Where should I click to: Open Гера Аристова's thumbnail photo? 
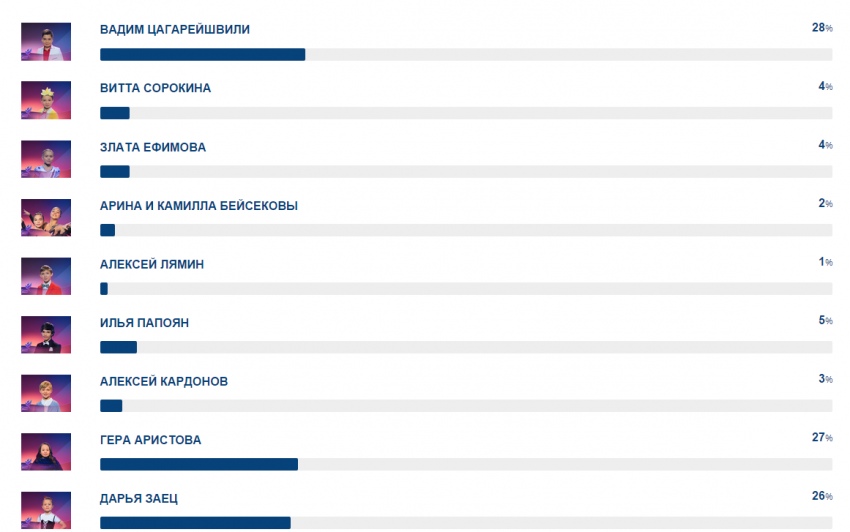(x=46, y=452)
